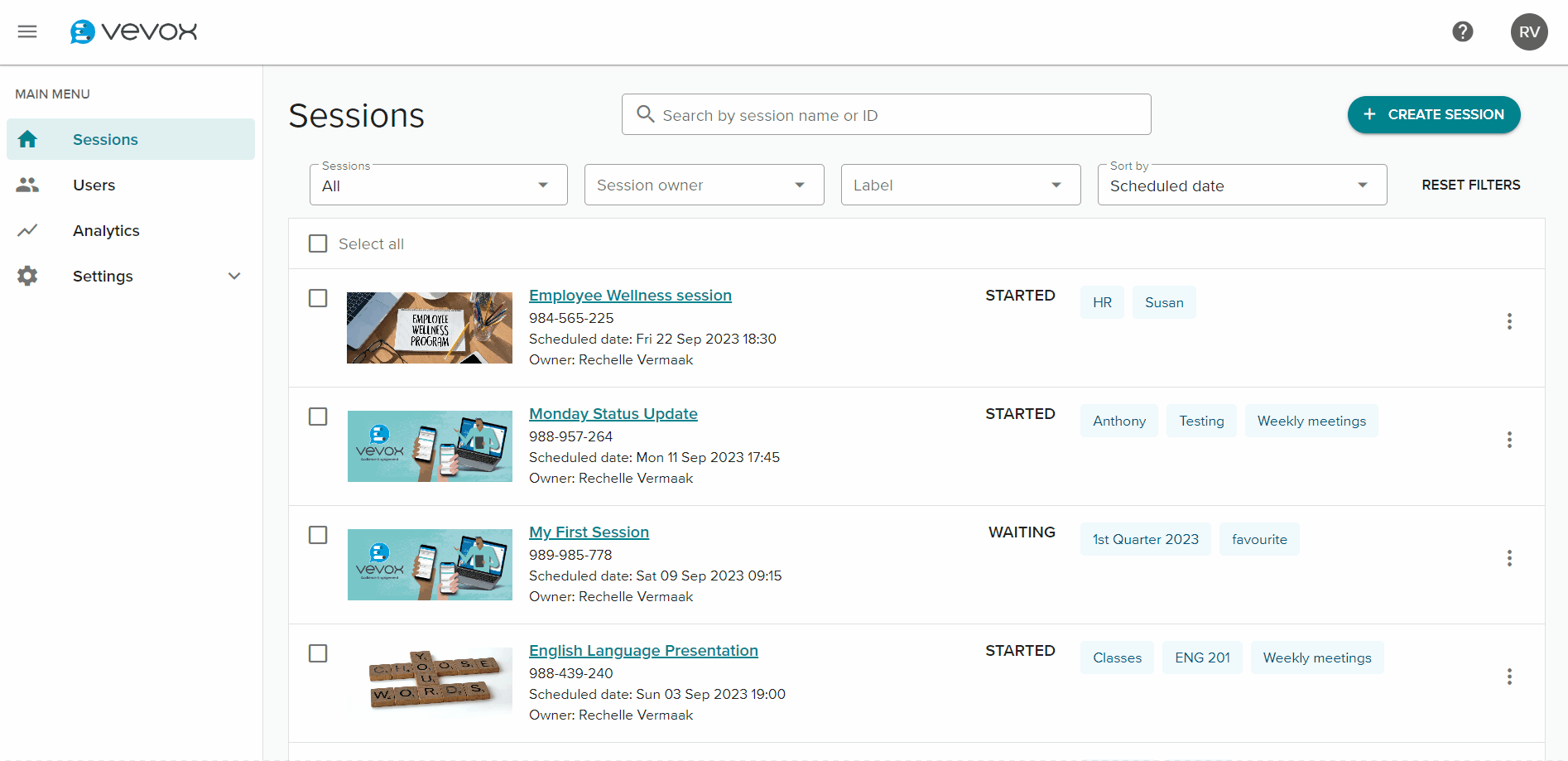1568x761 pixels.
Task: Open the RV user avatar menu
Action: [x=1529, y=31]
